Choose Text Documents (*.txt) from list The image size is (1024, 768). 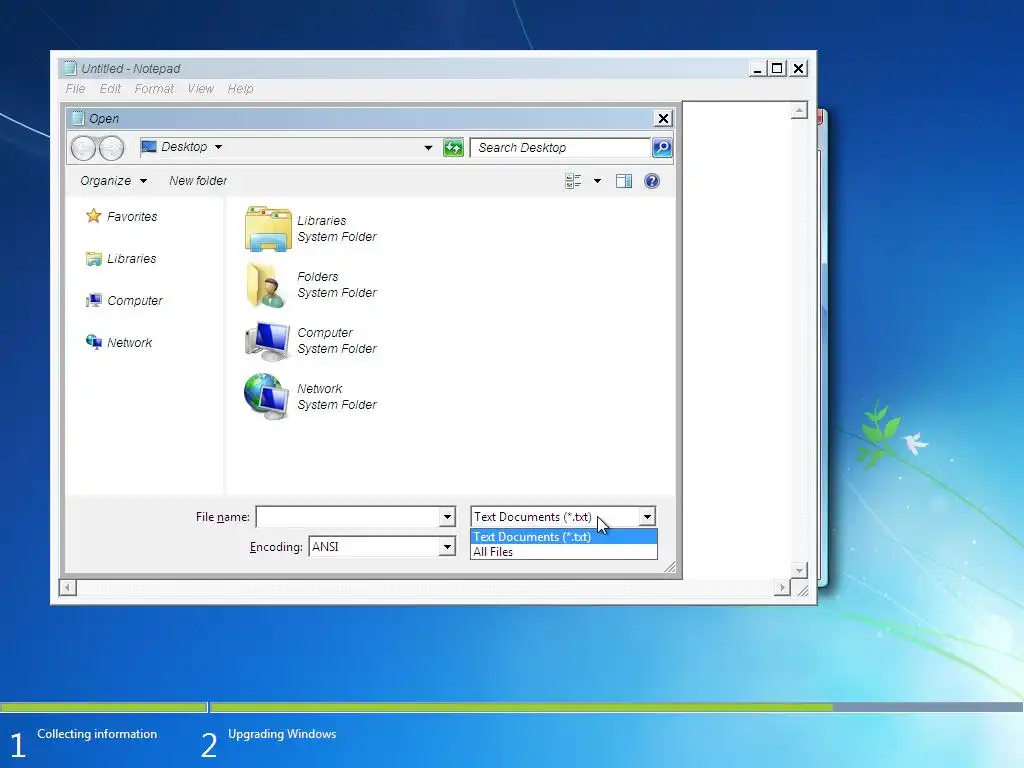click(564, 537)
